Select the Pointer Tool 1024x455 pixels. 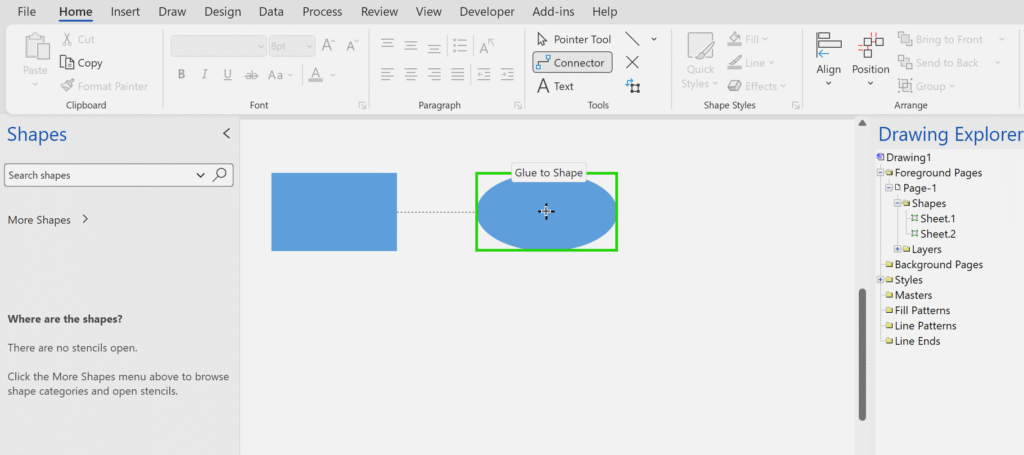573,39
